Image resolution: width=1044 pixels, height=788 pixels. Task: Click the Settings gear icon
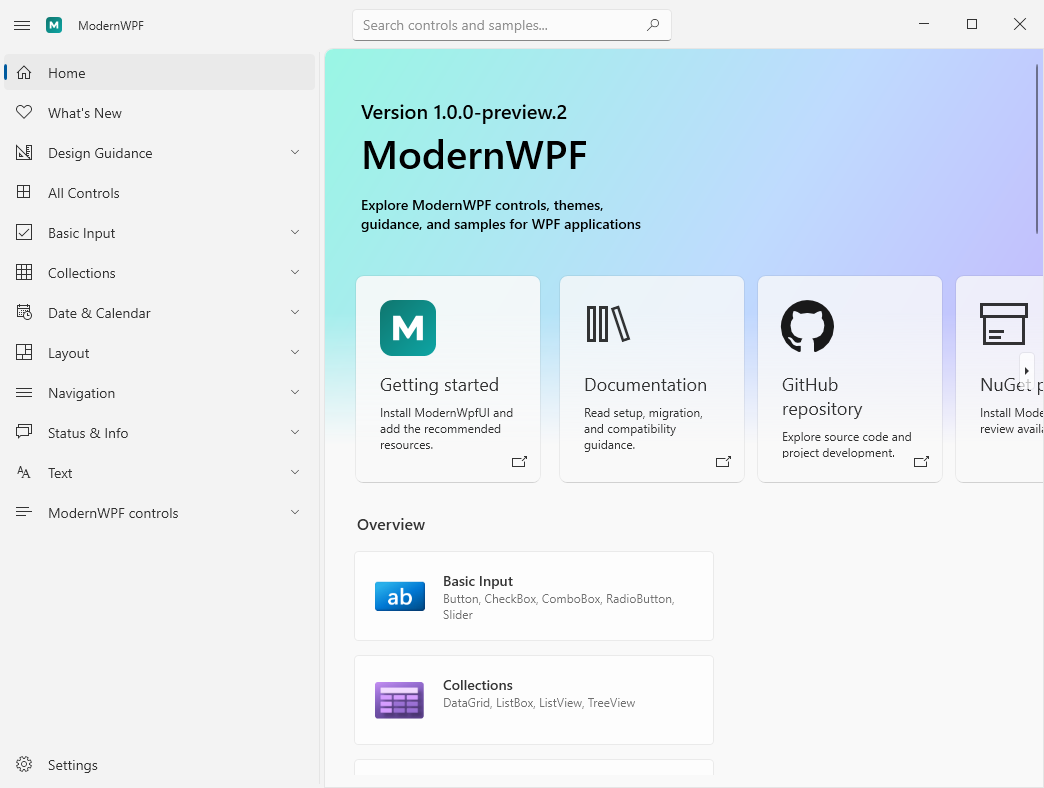coord(24,764)
